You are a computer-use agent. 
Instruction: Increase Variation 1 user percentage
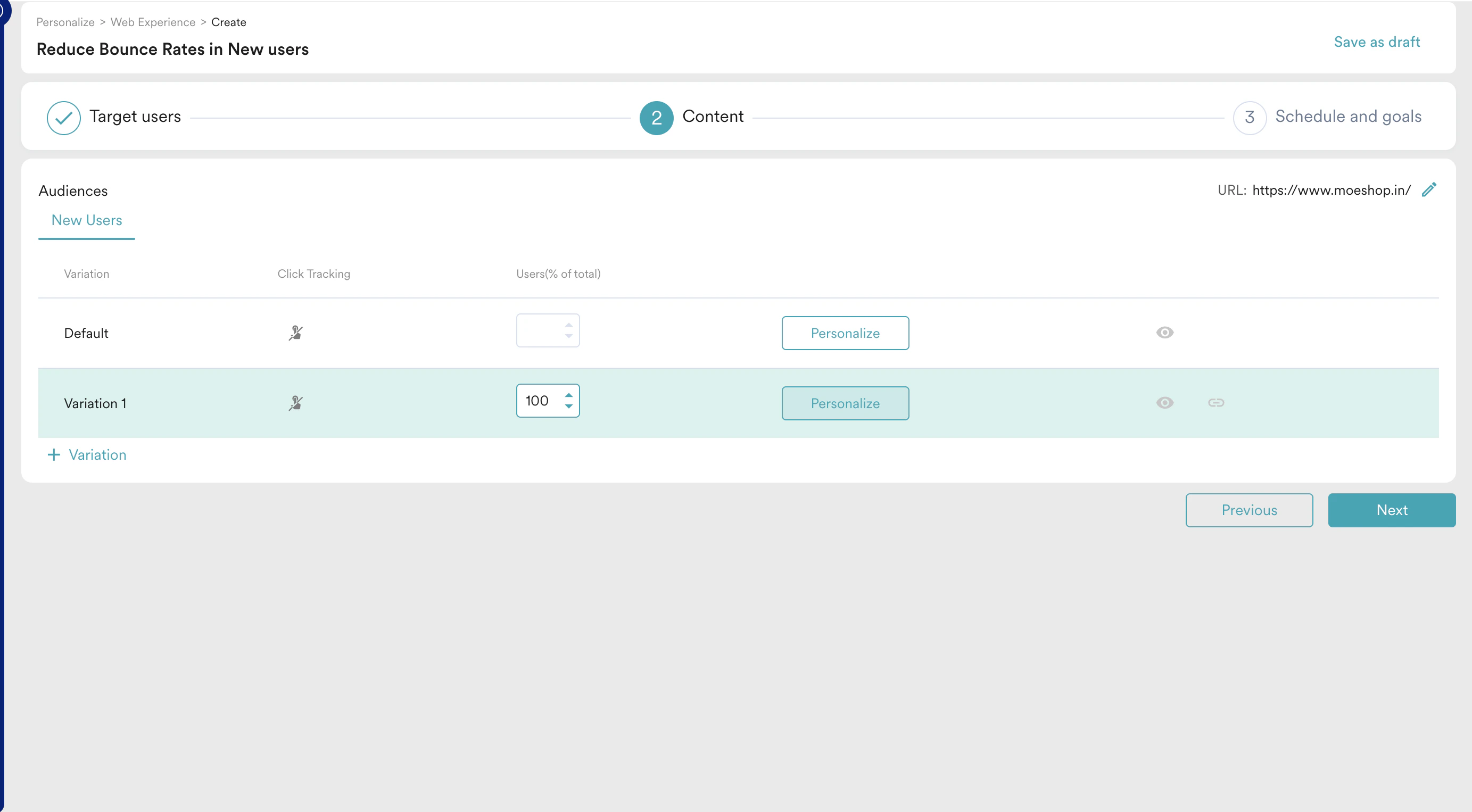tap(568, 395)
